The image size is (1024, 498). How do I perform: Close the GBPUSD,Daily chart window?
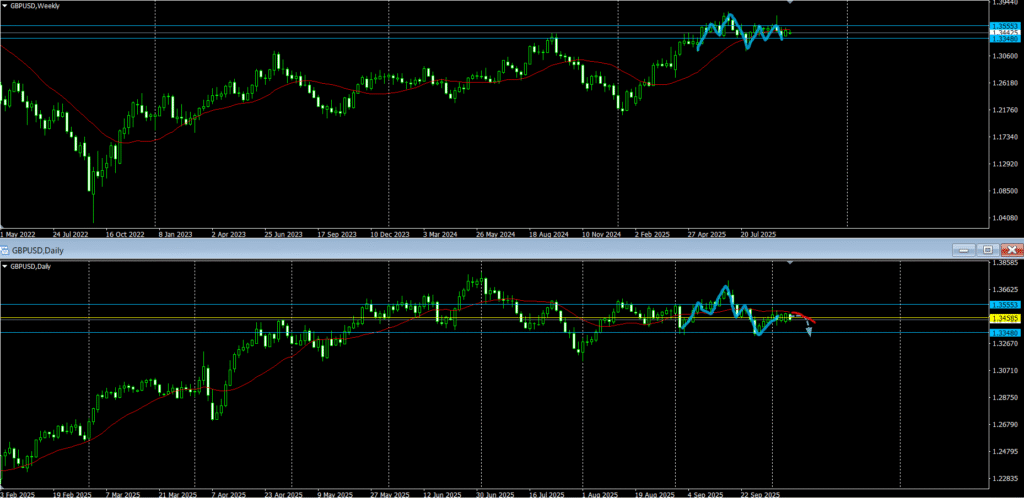(x=1012, y=249)
